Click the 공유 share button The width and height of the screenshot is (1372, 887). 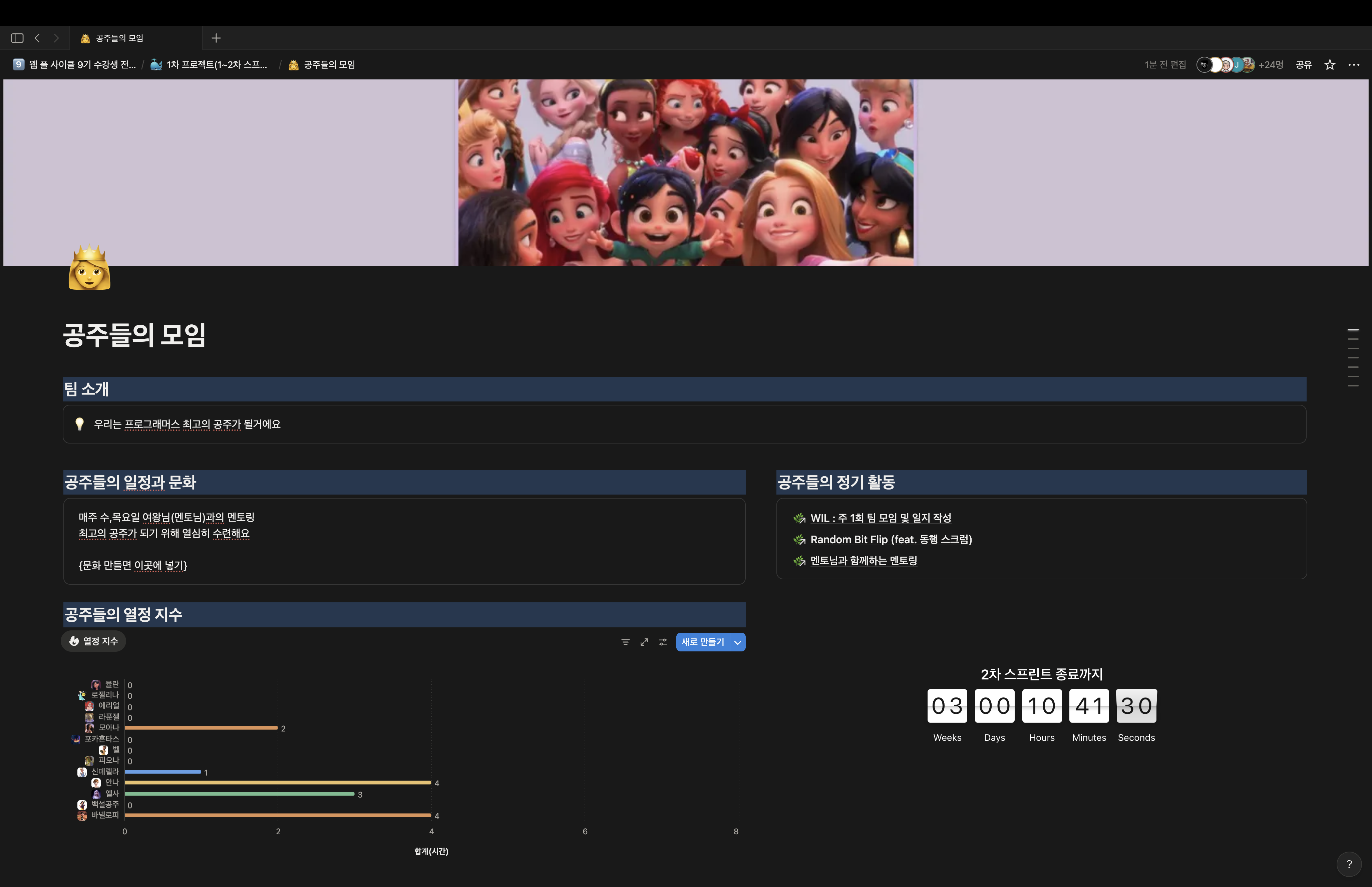click(x=1303, y=64)
